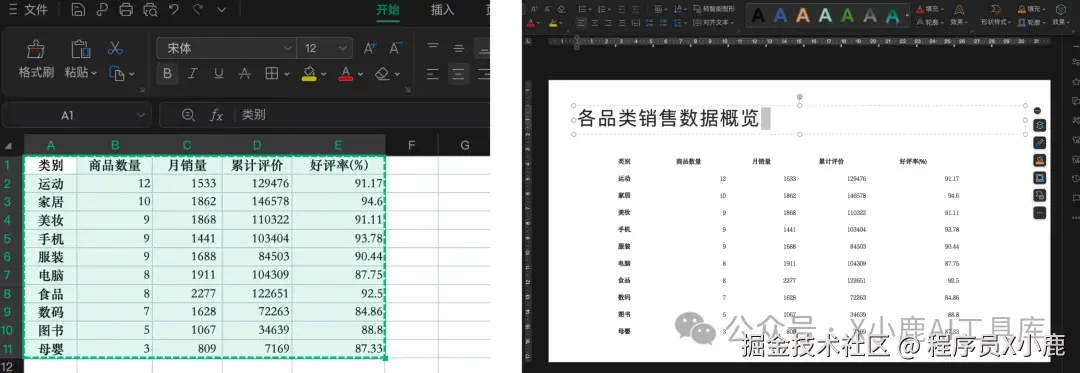The height and width of the screenshot is (373, 1080).
Task: Open the font settings dialog launcher
Action: pos(408,89)
